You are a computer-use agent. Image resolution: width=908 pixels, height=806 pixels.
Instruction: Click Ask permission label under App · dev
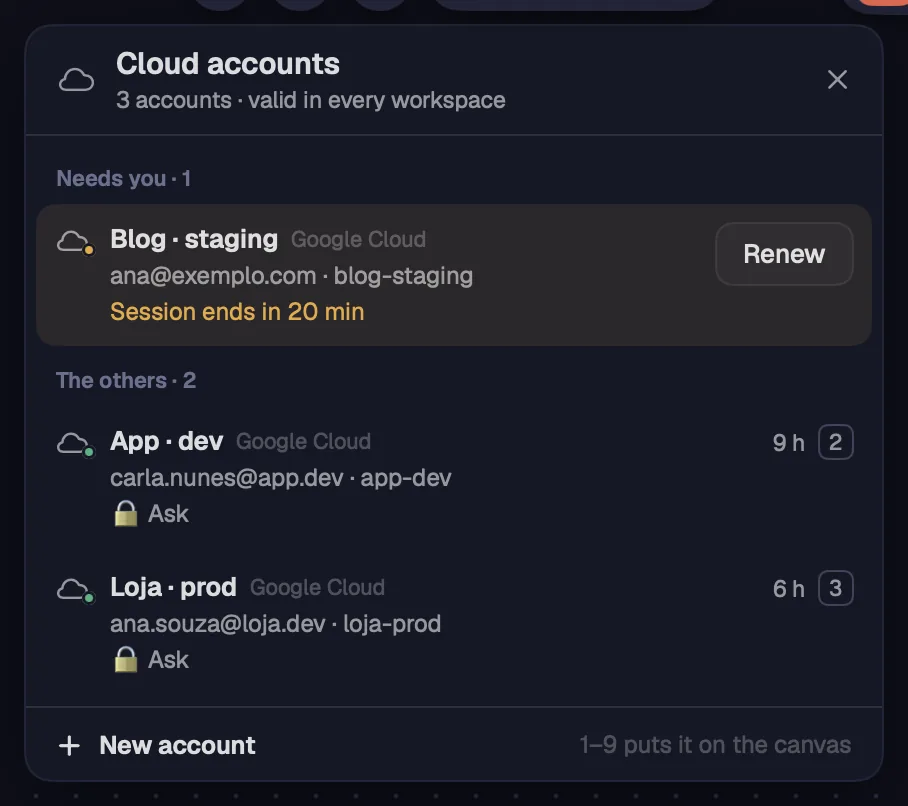169,514
